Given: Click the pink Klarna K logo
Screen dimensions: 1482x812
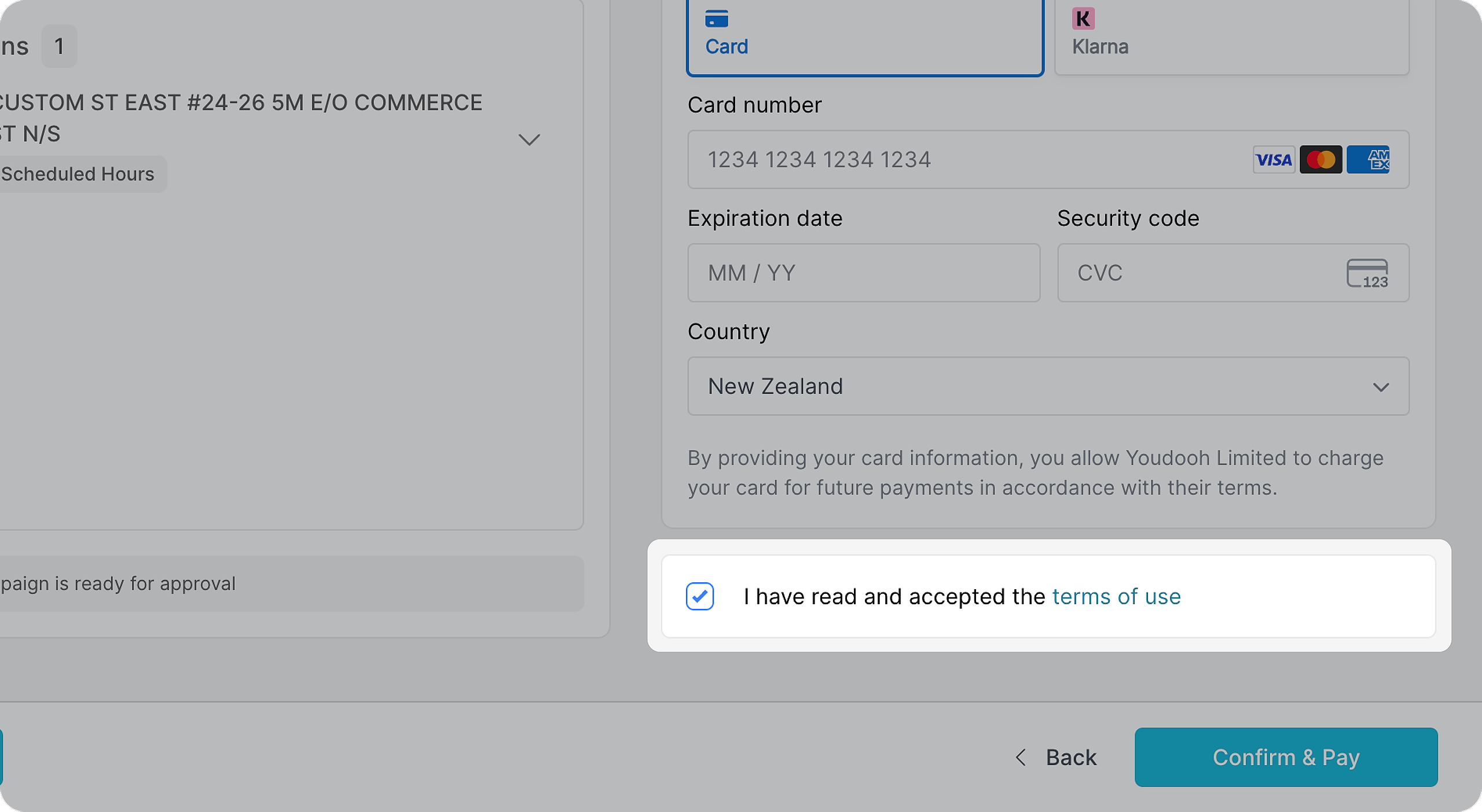Looking at the screenshot, I should click(1083, 19).
